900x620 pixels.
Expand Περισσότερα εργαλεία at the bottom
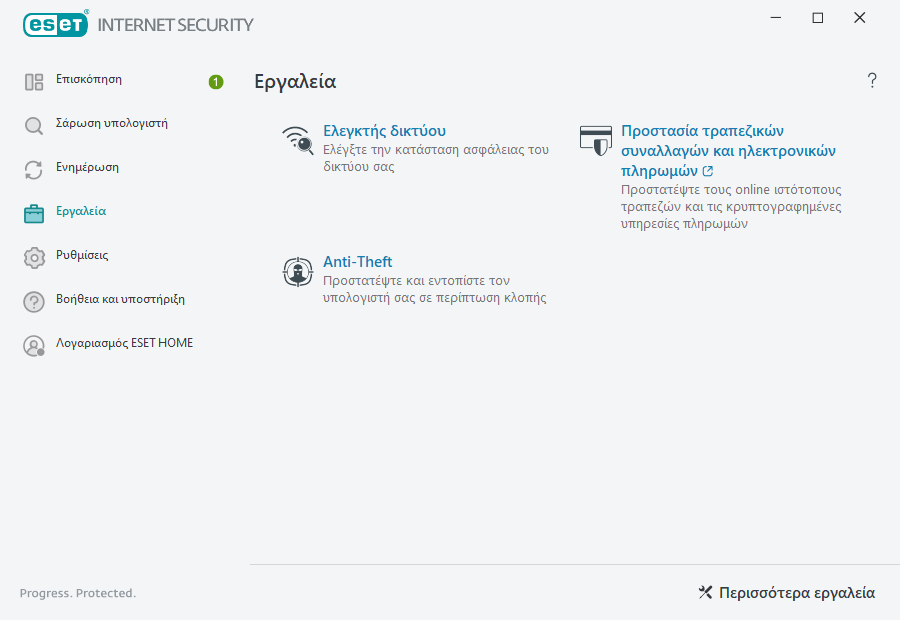(786, 593)
